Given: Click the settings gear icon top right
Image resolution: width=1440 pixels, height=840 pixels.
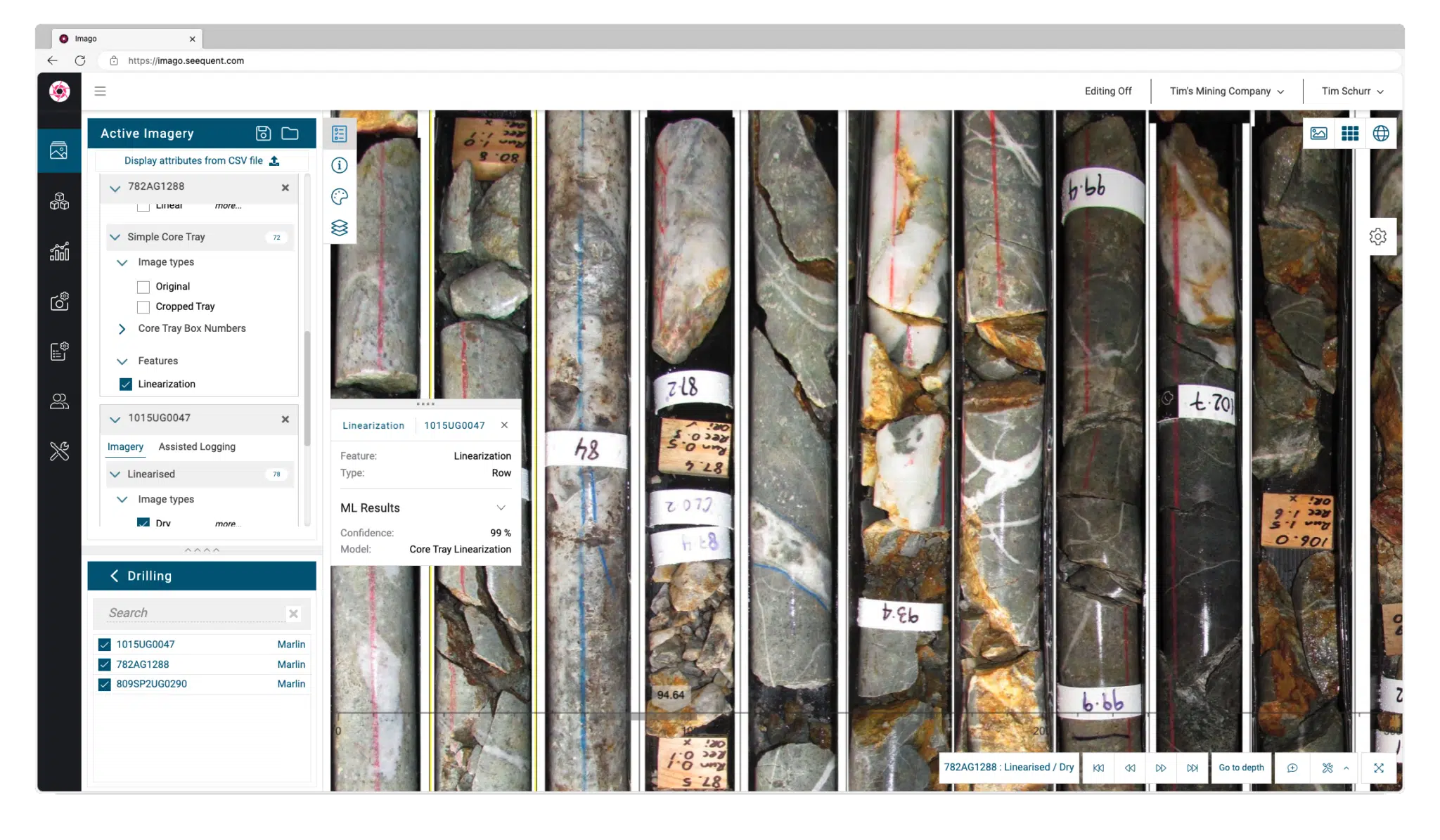Looking at the screenshot, I should pyautogui.click(x=1379, y=236).
